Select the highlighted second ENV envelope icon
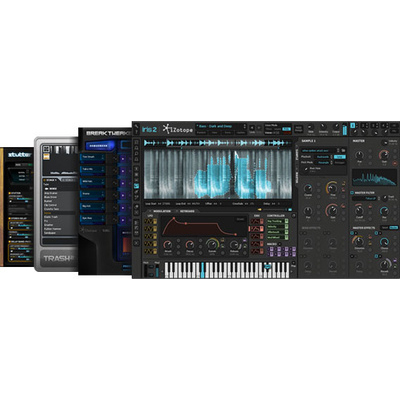 [256, 229]
